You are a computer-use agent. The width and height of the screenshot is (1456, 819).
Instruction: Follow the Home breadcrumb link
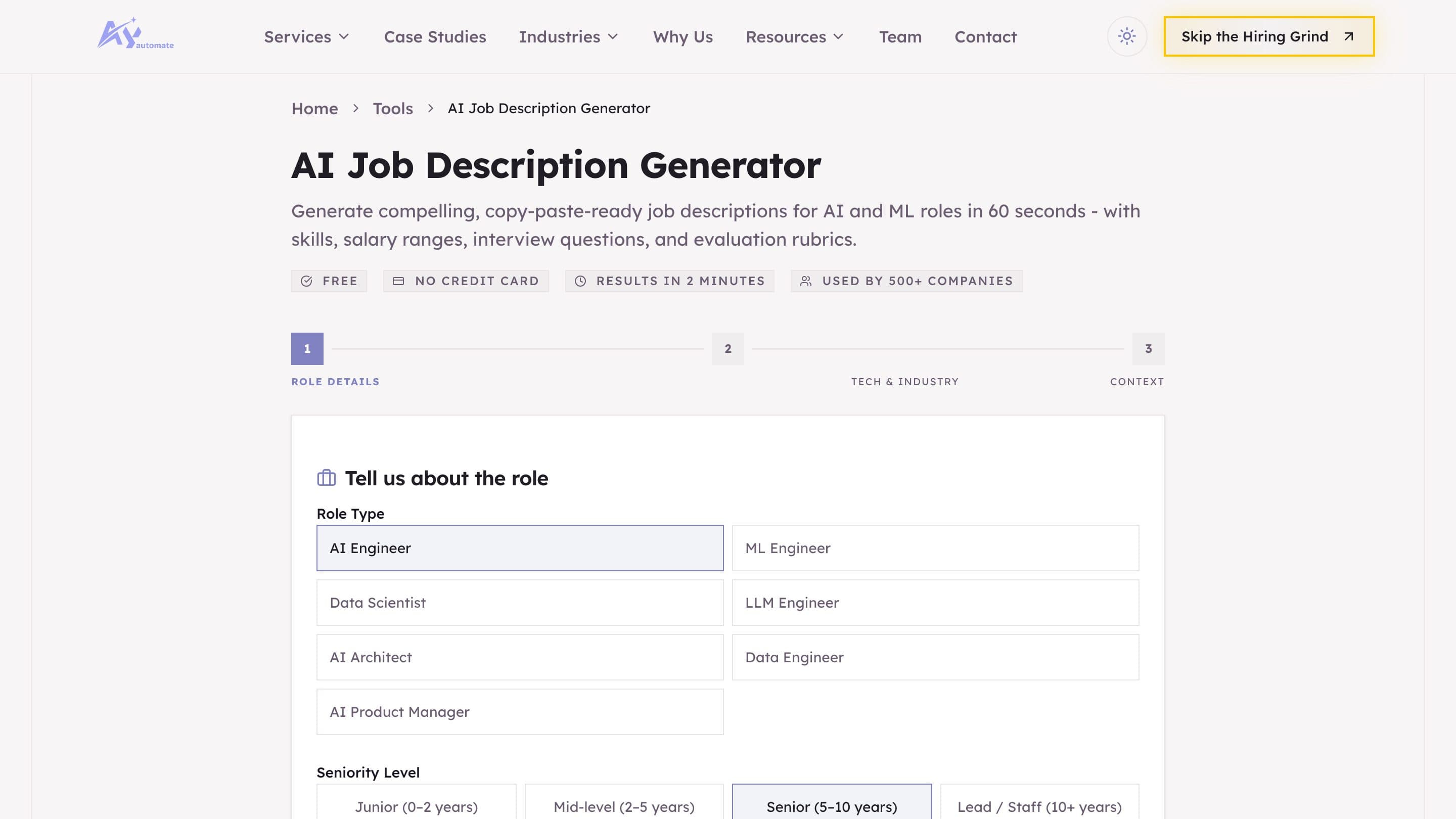pos(314,108)
